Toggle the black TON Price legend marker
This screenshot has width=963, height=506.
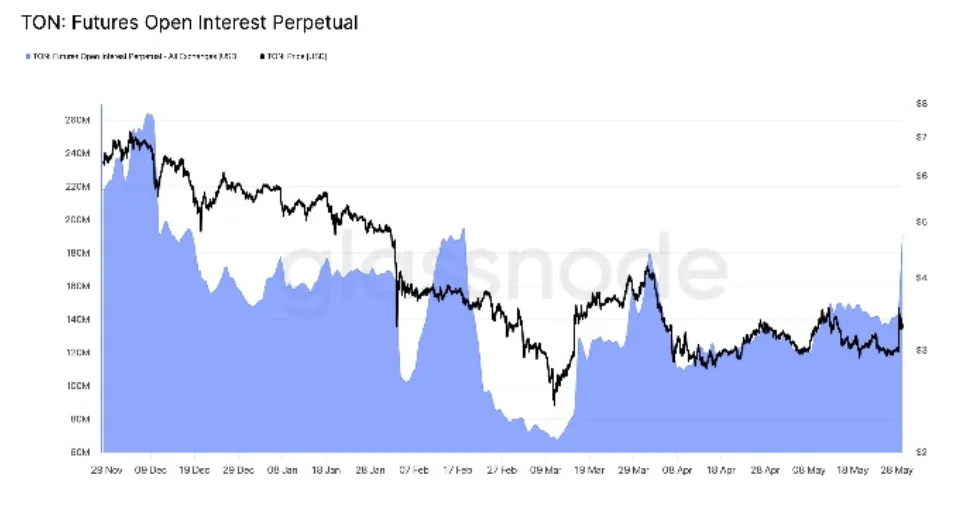click(x=263, y=57)
